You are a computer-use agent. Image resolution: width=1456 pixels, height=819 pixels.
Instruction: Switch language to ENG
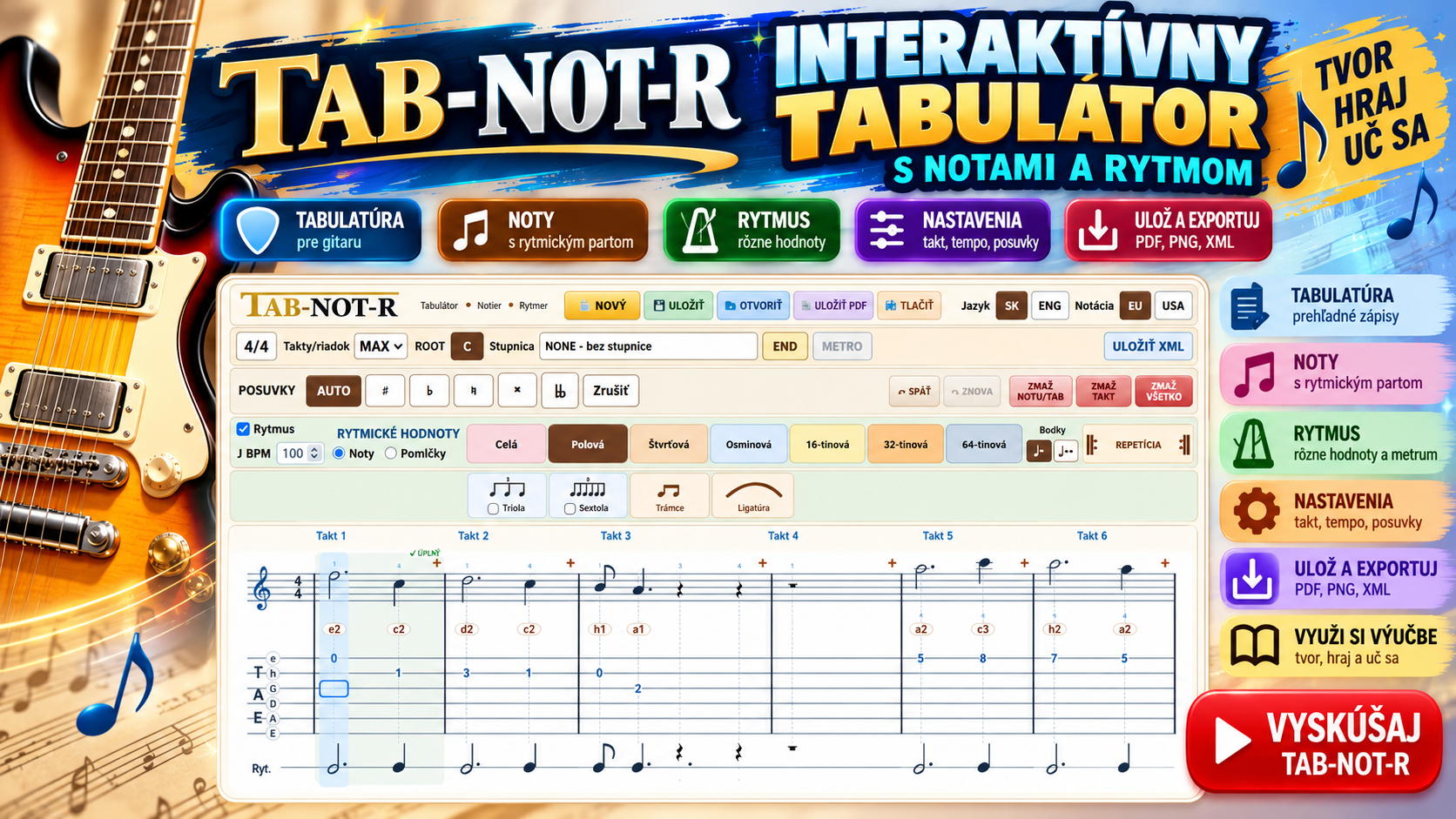click(x=1049, y=305)
